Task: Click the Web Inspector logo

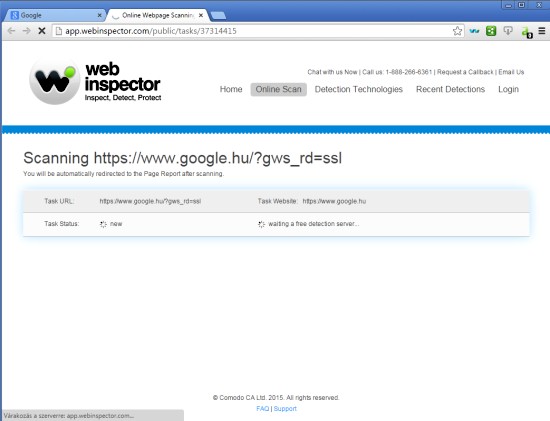Action: pyautogui.click(x=95, y=82)
